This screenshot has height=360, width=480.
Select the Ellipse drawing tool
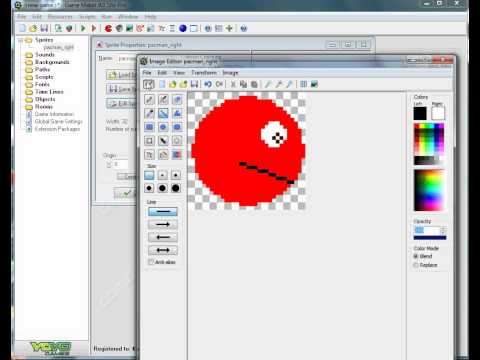[163, 127]
